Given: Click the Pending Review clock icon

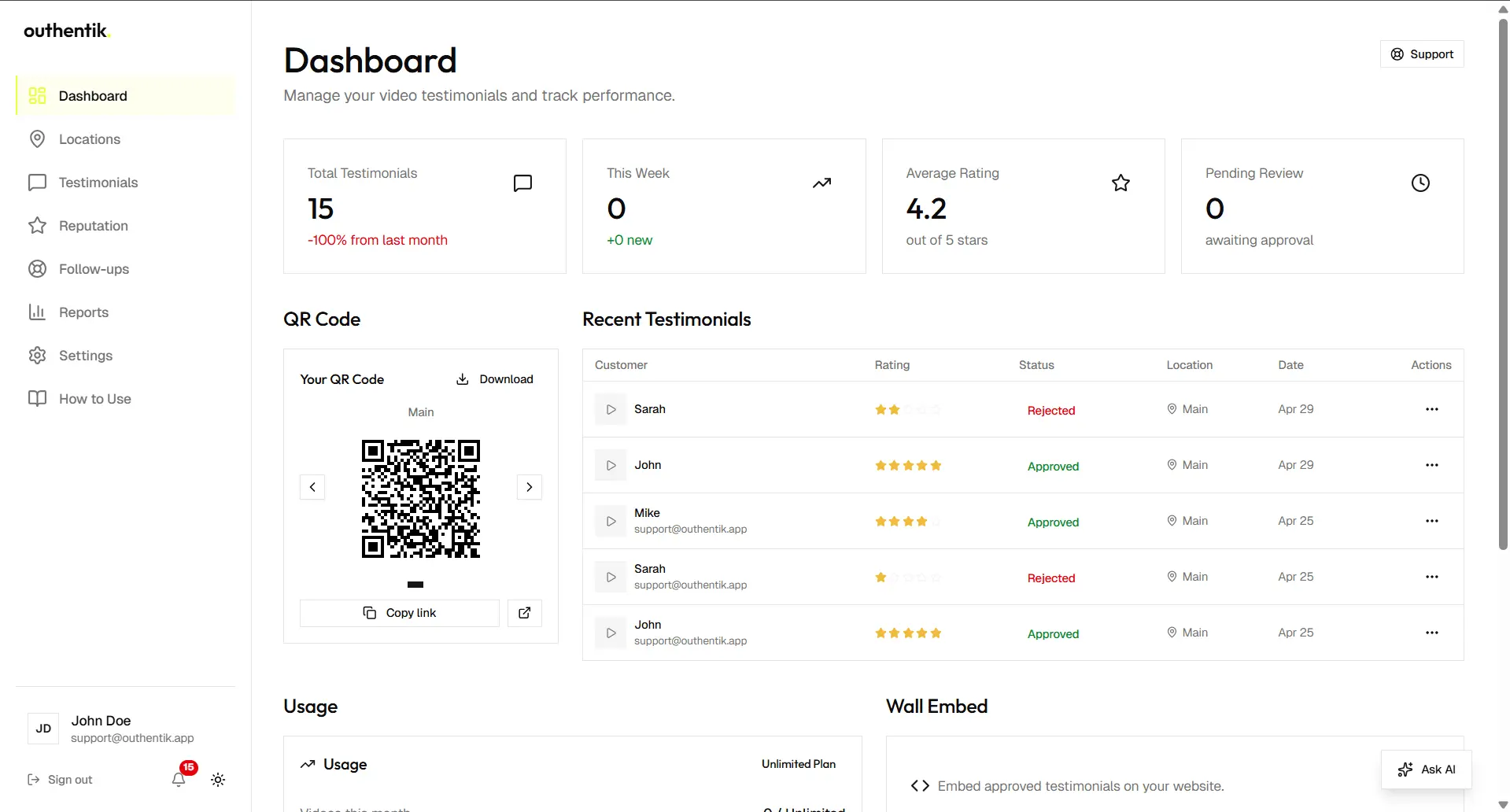Looking at the screenshot, I should coord(1420,183).
